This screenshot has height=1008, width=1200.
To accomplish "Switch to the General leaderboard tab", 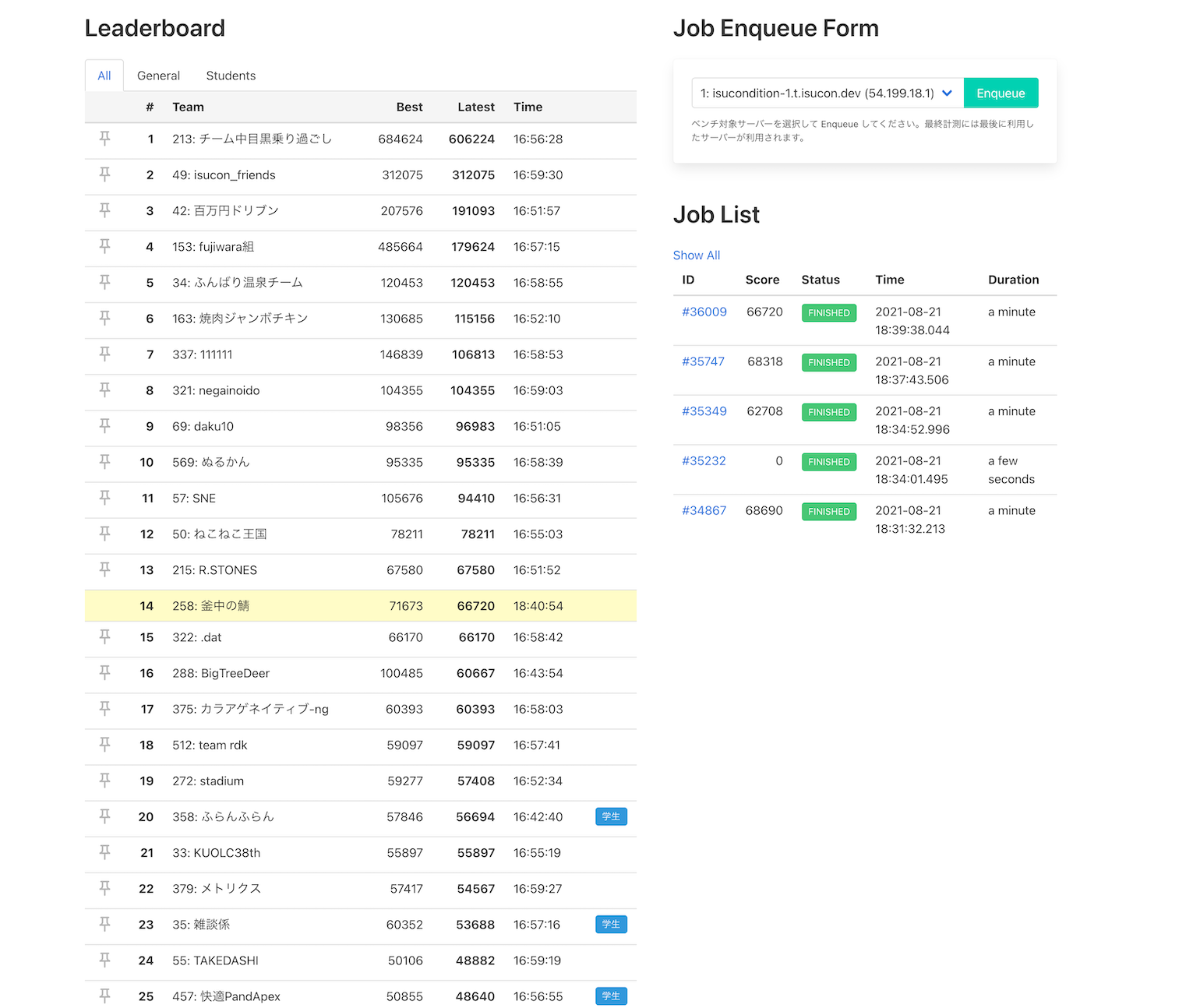I will click(158, 76).
